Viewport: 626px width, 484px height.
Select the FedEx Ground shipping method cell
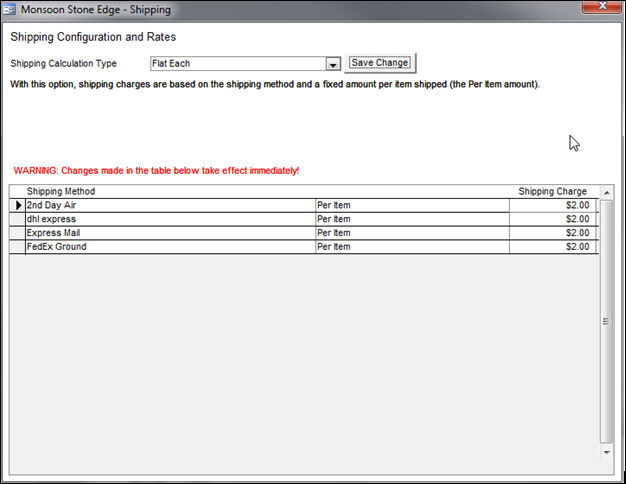(169, 247)
